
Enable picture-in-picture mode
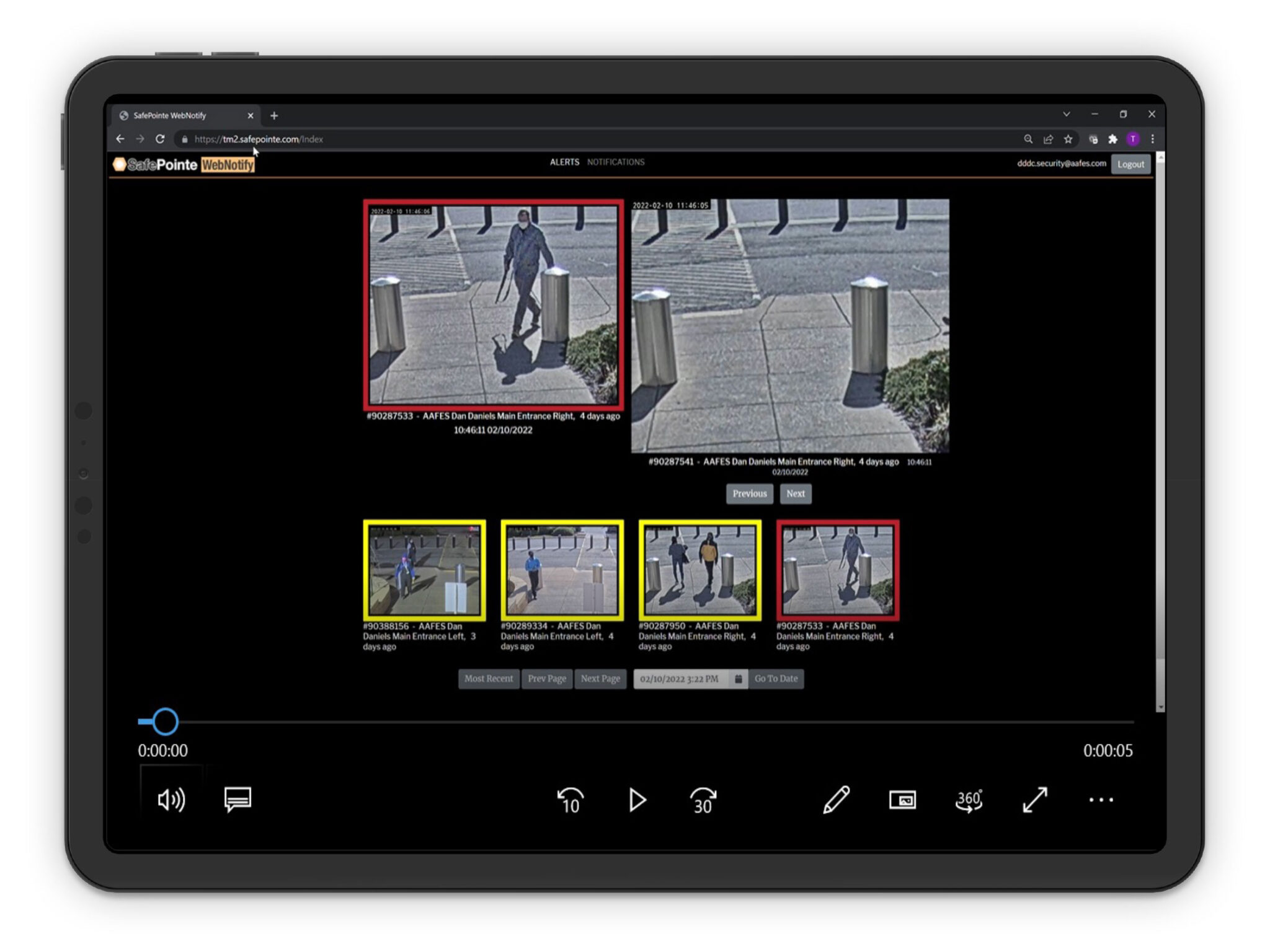[902, 800]
